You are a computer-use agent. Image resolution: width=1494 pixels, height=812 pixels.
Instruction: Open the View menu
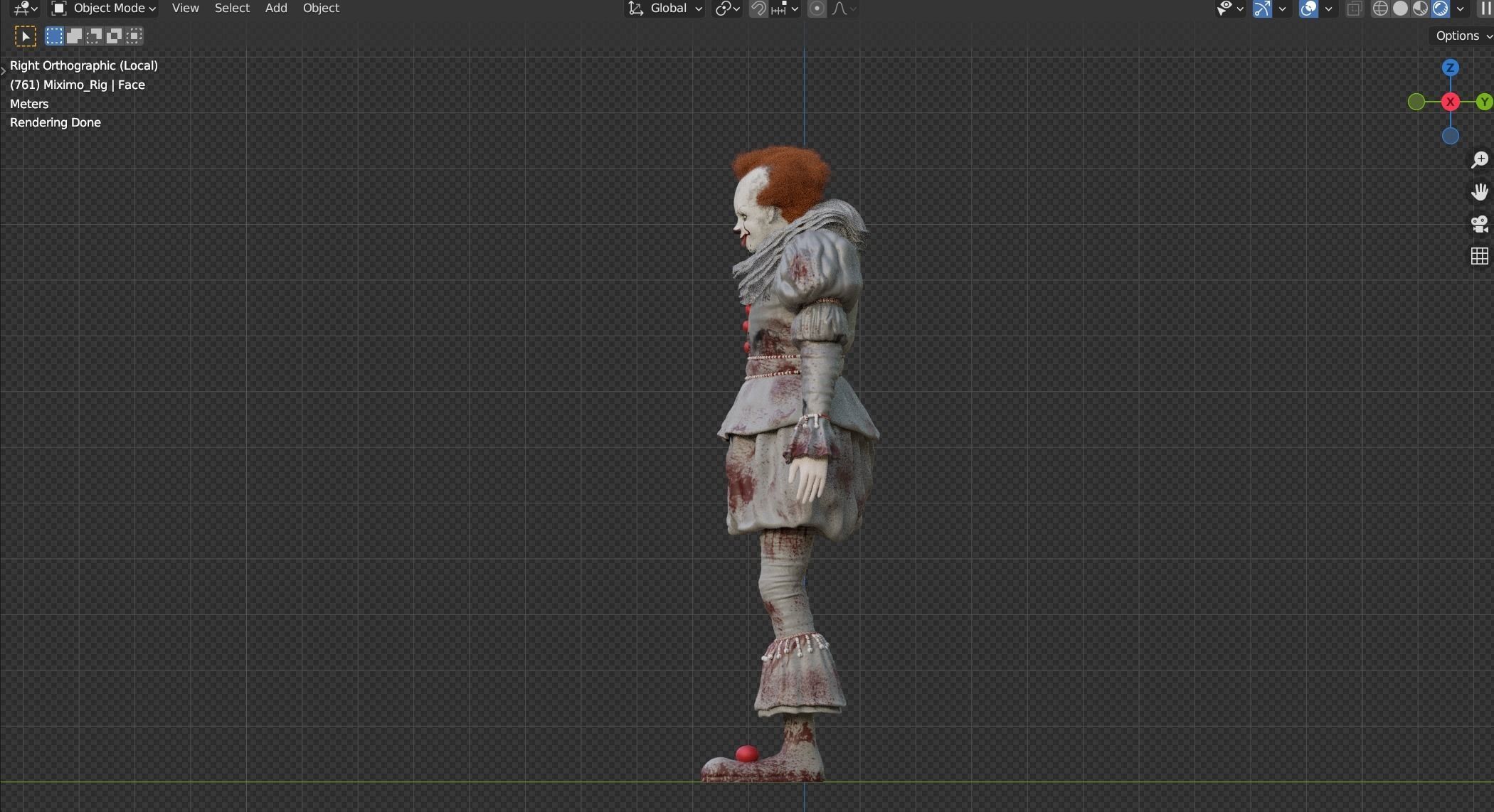[185, 9]
